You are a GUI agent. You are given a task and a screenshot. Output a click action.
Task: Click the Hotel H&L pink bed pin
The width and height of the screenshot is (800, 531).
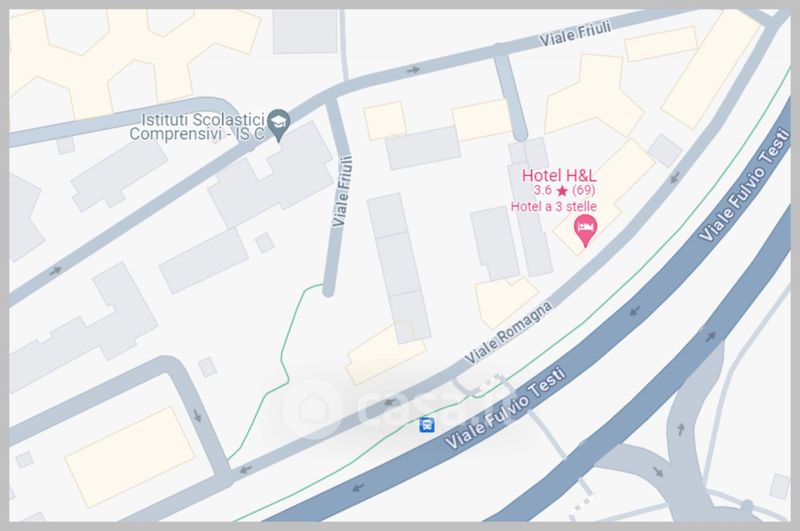click(x=585, y=231)
